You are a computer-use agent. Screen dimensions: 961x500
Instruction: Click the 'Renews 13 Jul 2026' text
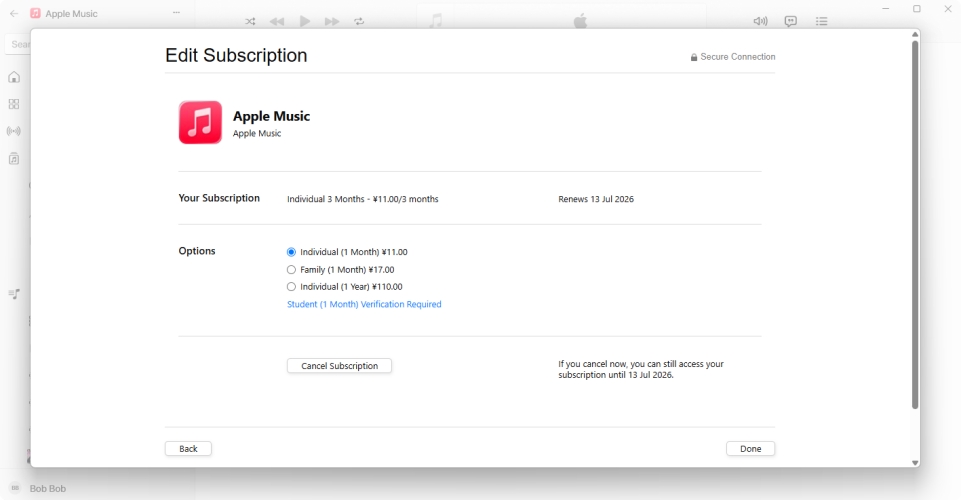(596, 199)
